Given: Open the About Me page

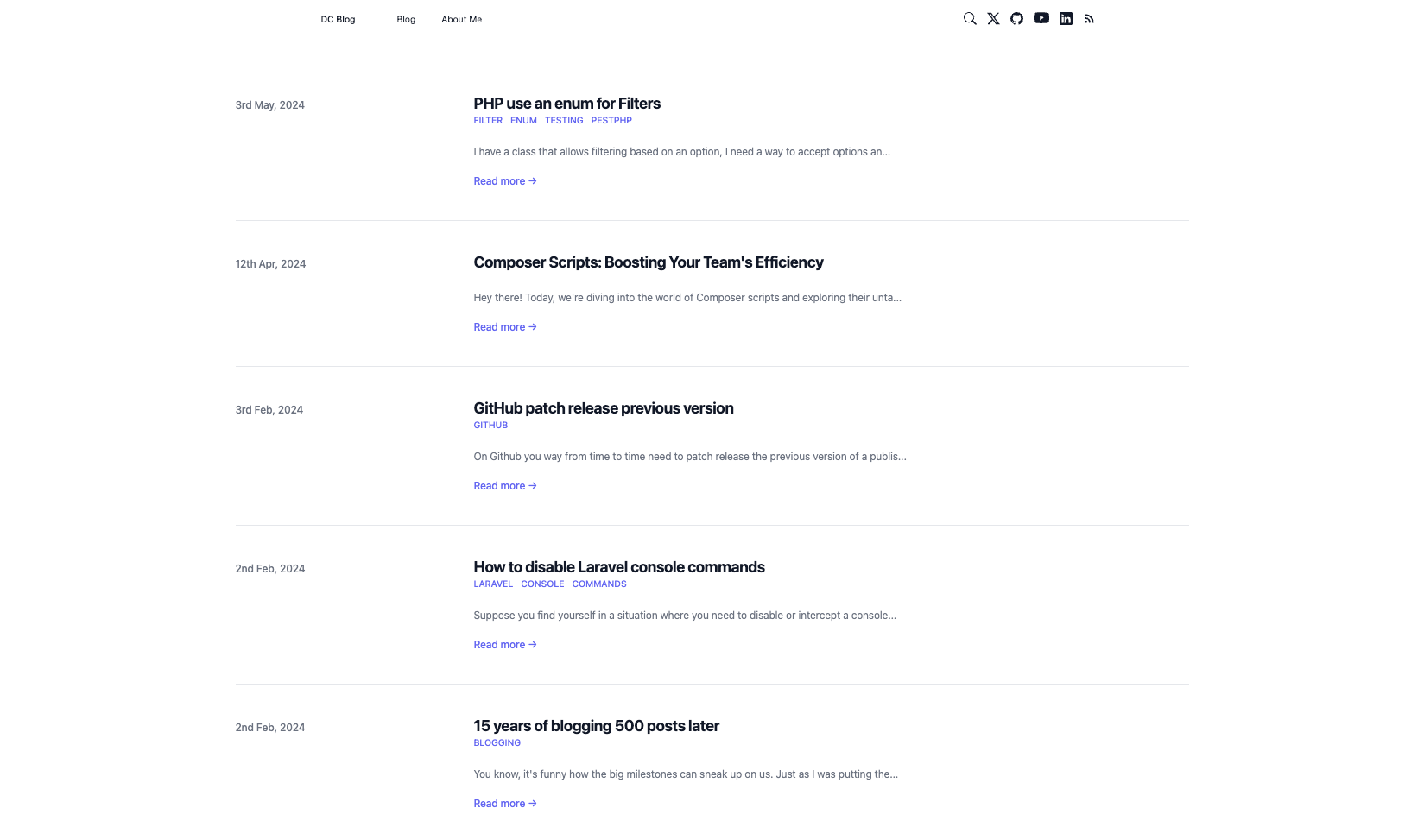Looking at the screenshot, I should [461, 19].
